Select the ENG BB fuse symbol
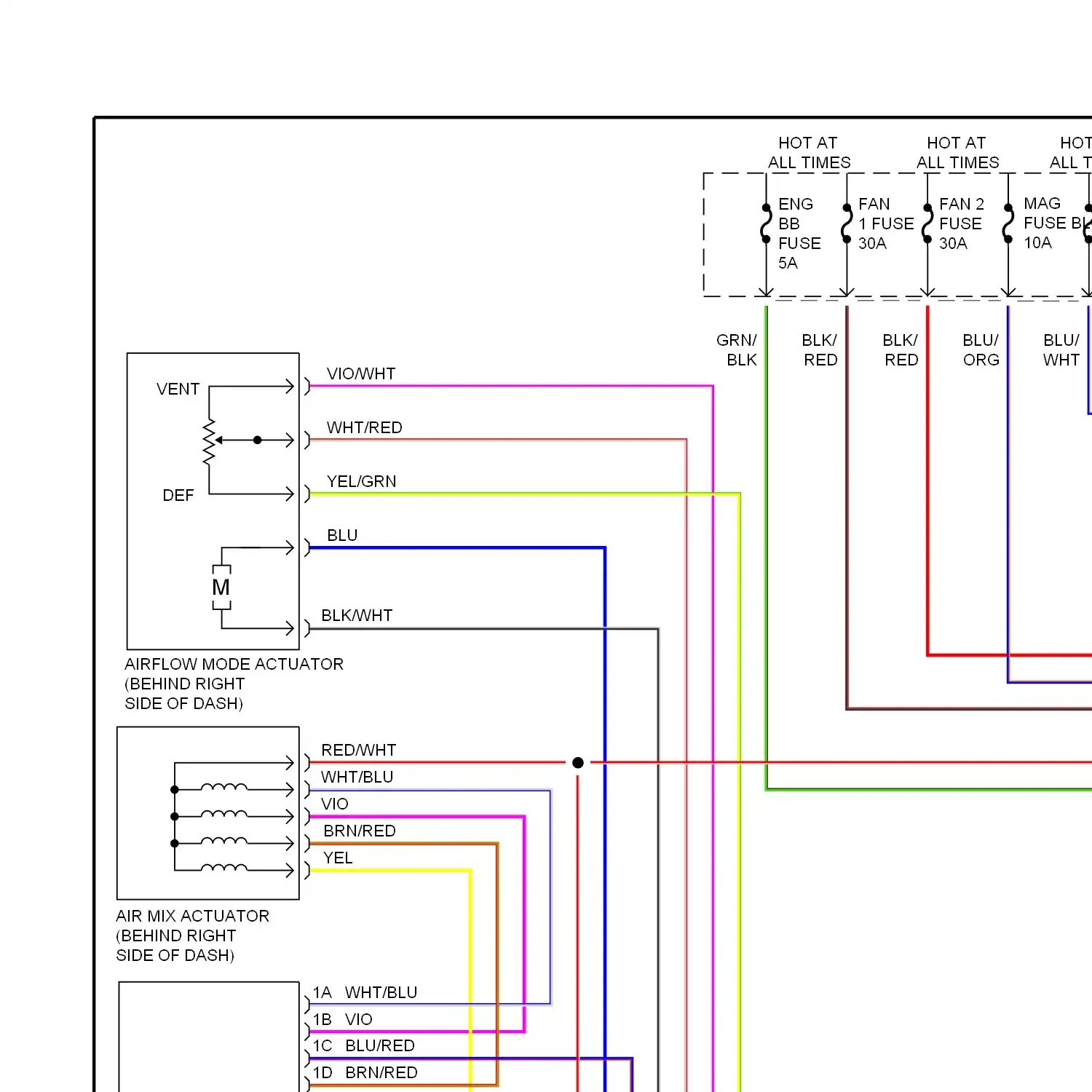 click(766, 223)
